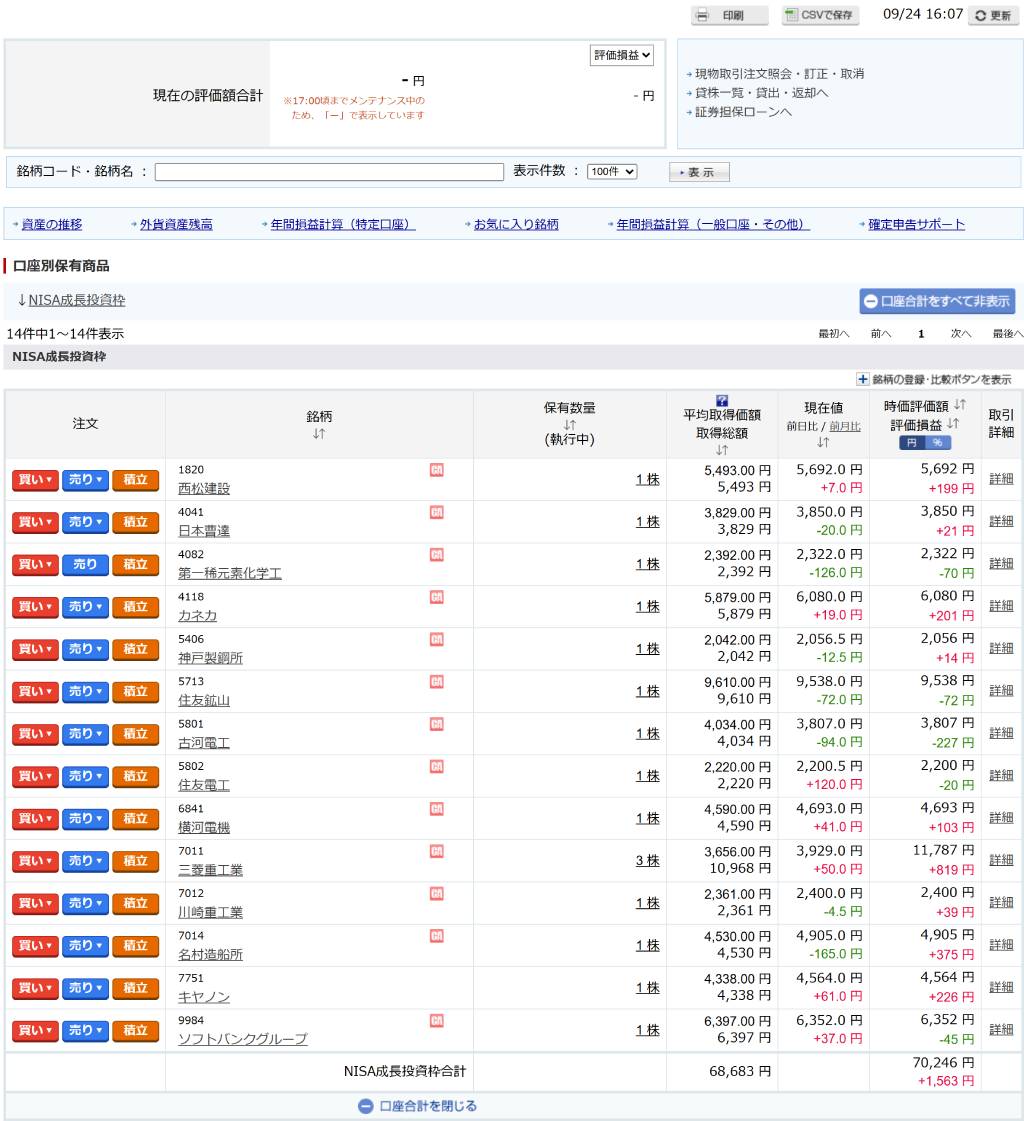This screenshot has height=1121, width=1024.
Task: Open the 外貨資産残高 link
Action: pos(176,224)
